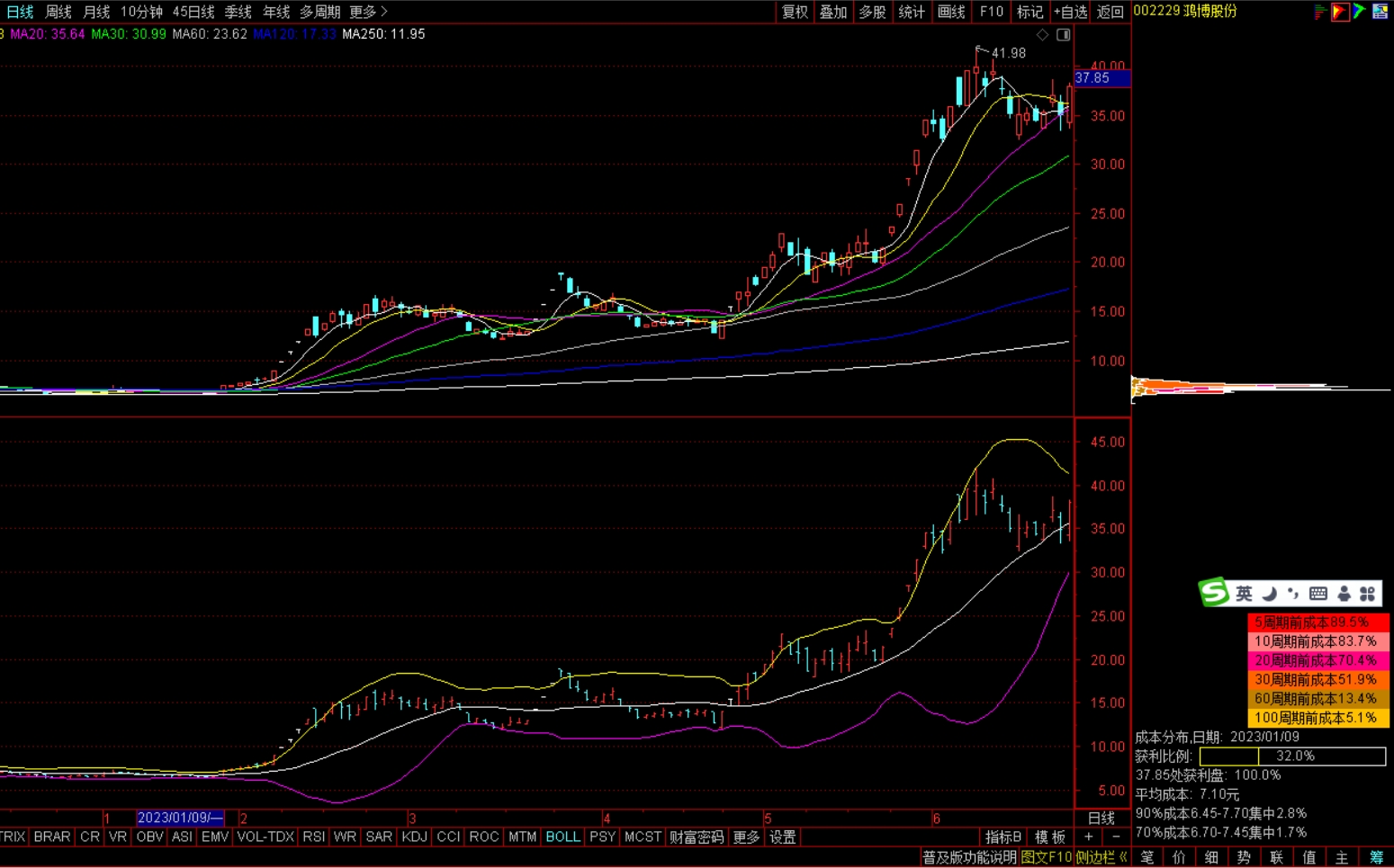Viewport: 1394px width, 868px height.
Task: Toggle the split-panel icon above the price axis
Action: point(1063,35)
